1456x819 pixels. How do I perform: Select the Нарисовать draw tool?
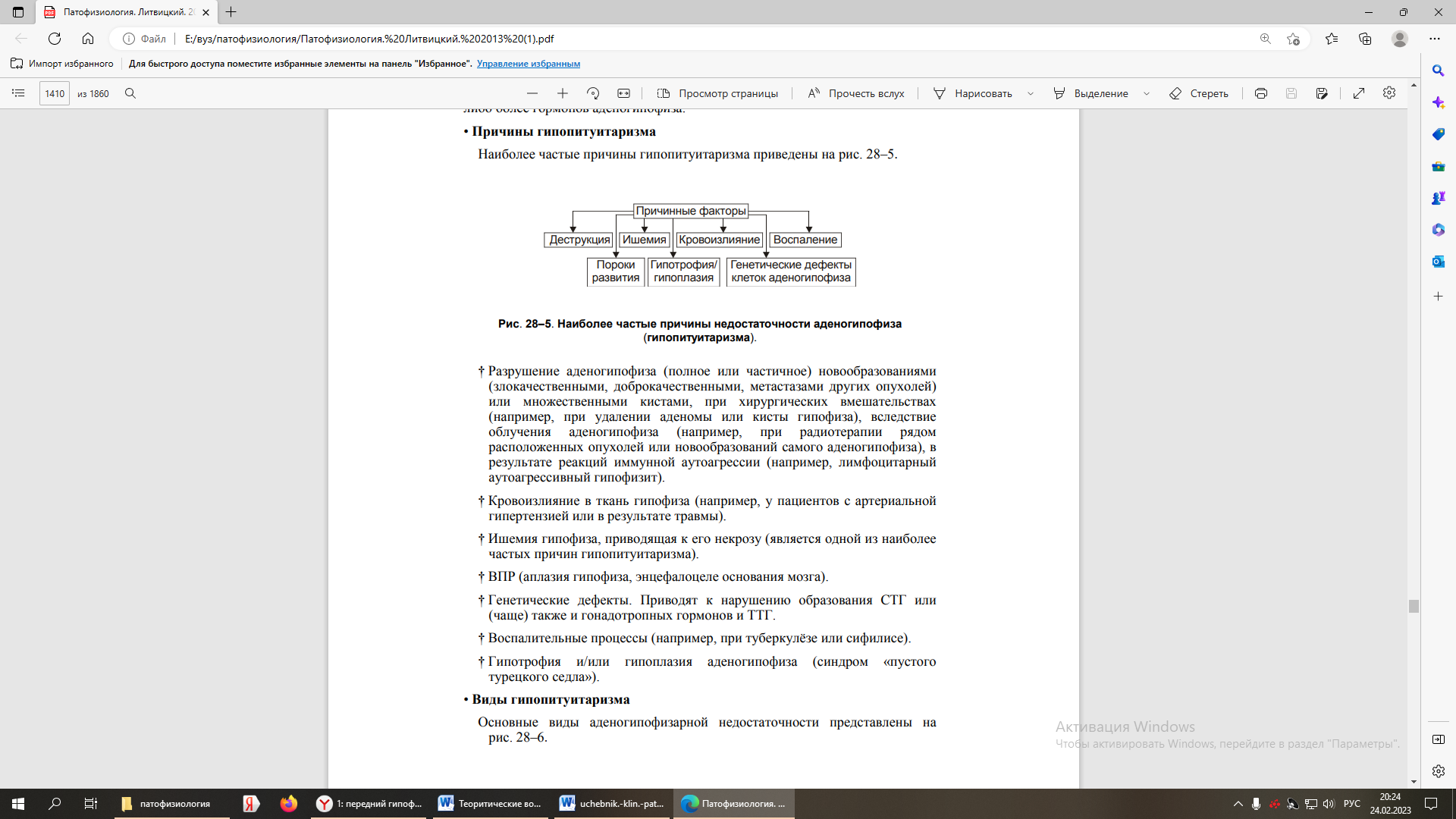(x=973, y=93)
